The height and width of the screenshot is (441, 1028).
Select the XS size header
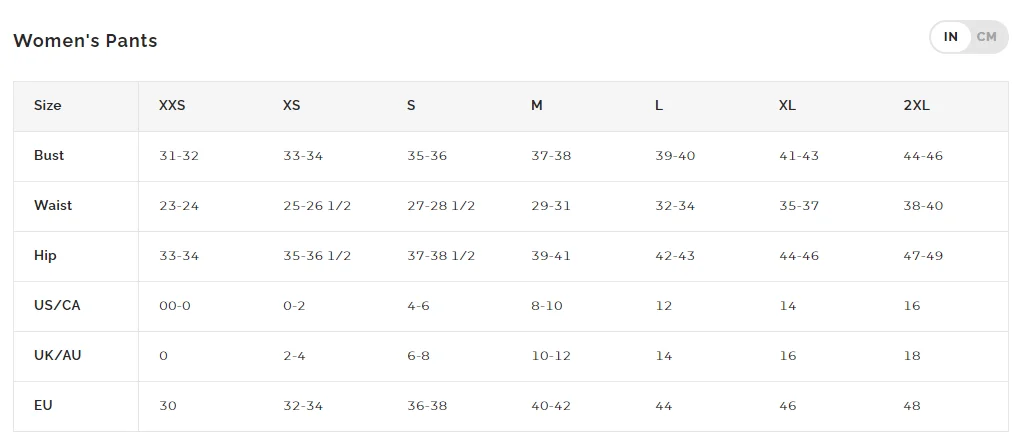(x=292, y=105)
